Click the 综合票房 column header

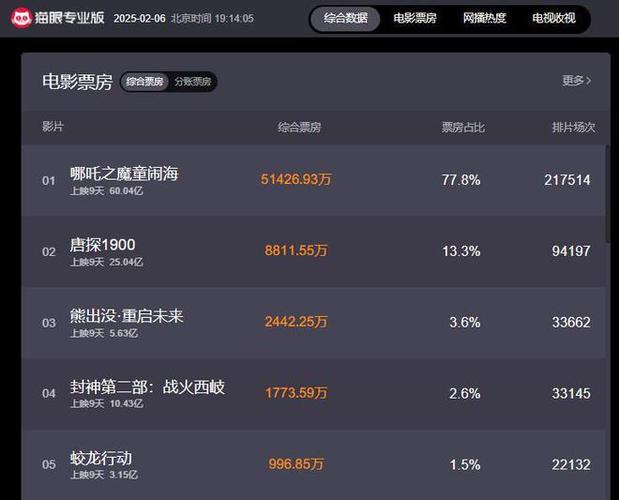click(299, 127)
